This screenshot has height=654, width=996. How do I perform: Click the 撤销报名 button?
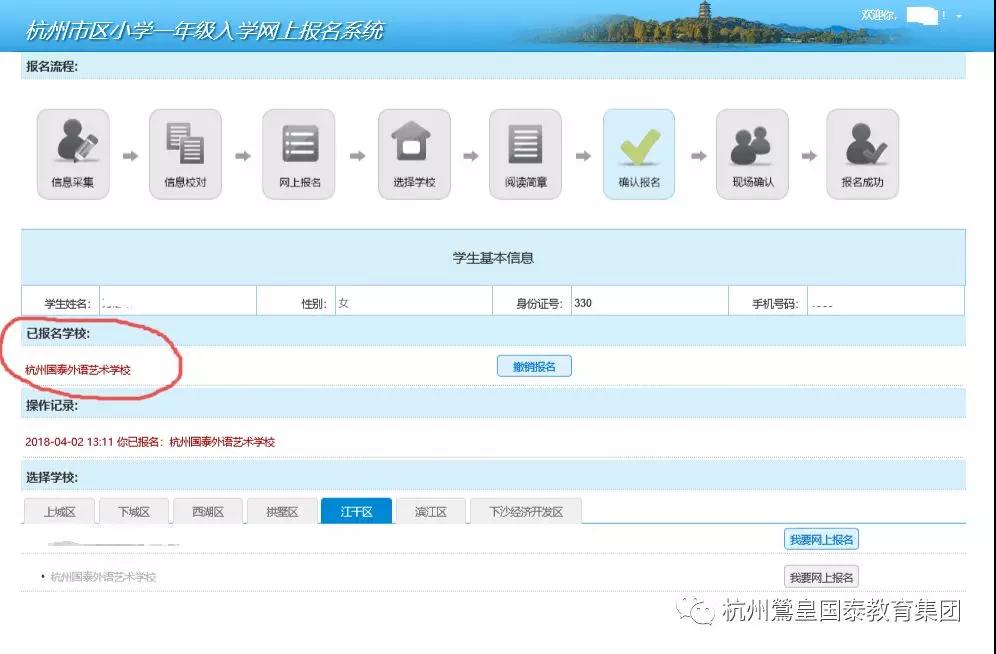coord(534,367)
